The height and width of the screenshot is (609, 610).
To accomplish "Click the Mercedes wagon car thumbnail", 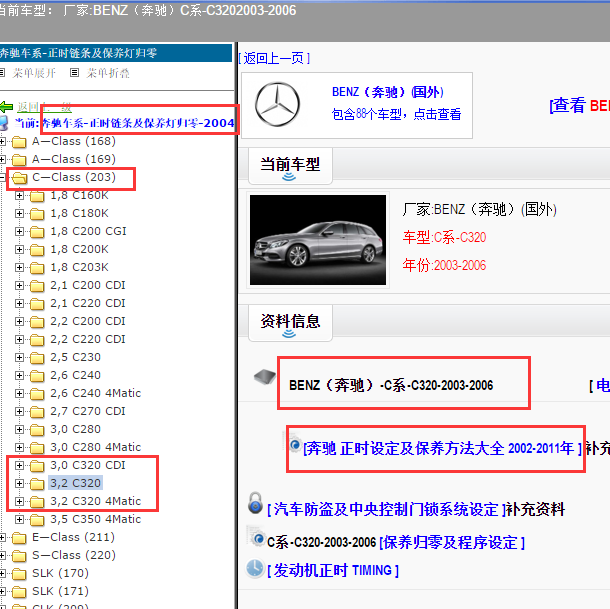I will [x=318, y=240].
